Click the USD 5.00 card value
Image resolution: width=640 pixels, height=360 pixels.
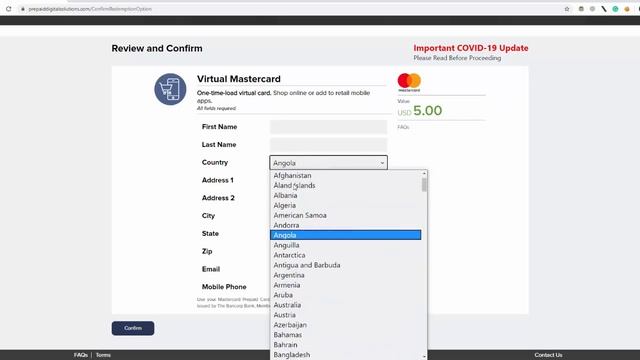(420, 111)
